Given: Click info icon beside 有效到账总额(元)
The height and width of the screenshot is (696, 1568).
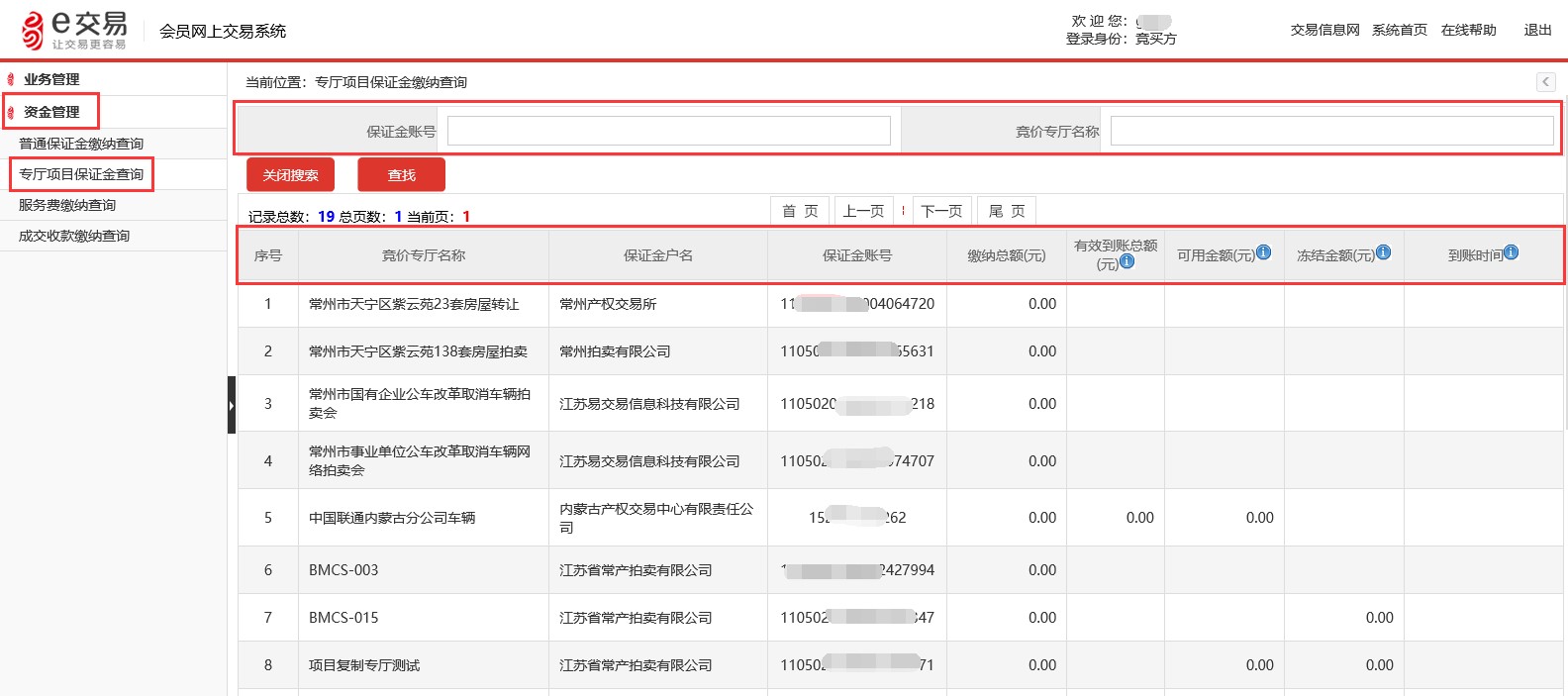Looking at the screenshot, I should point(1127,262).
